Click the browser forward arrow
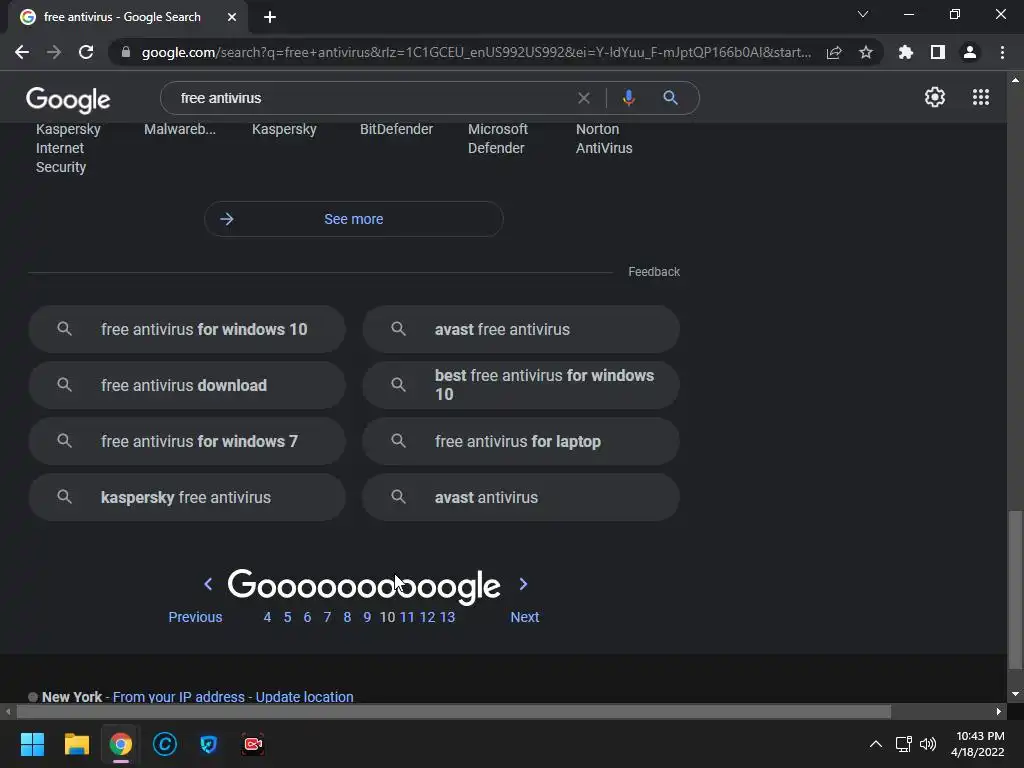The image size is (1024, 768). (54, 52)
